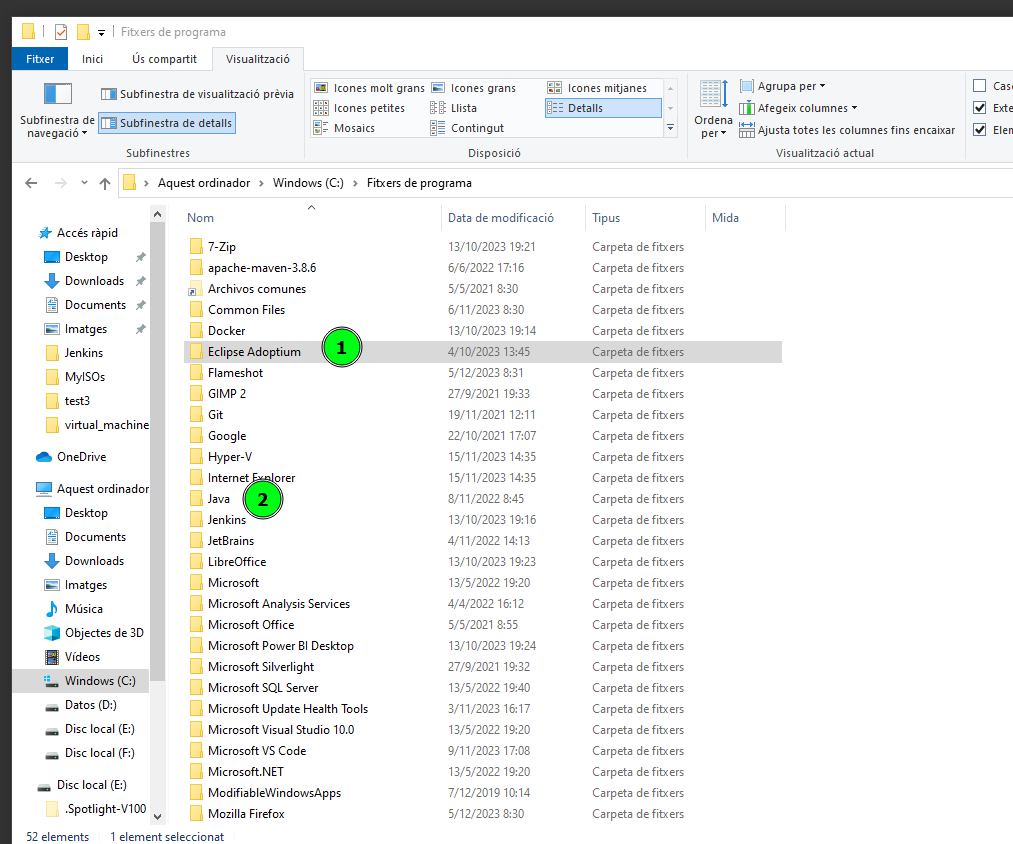Select the Microsoft VS Code folder
The image size is (1013, 844).
pyautogui.click(x=483, y=751)
